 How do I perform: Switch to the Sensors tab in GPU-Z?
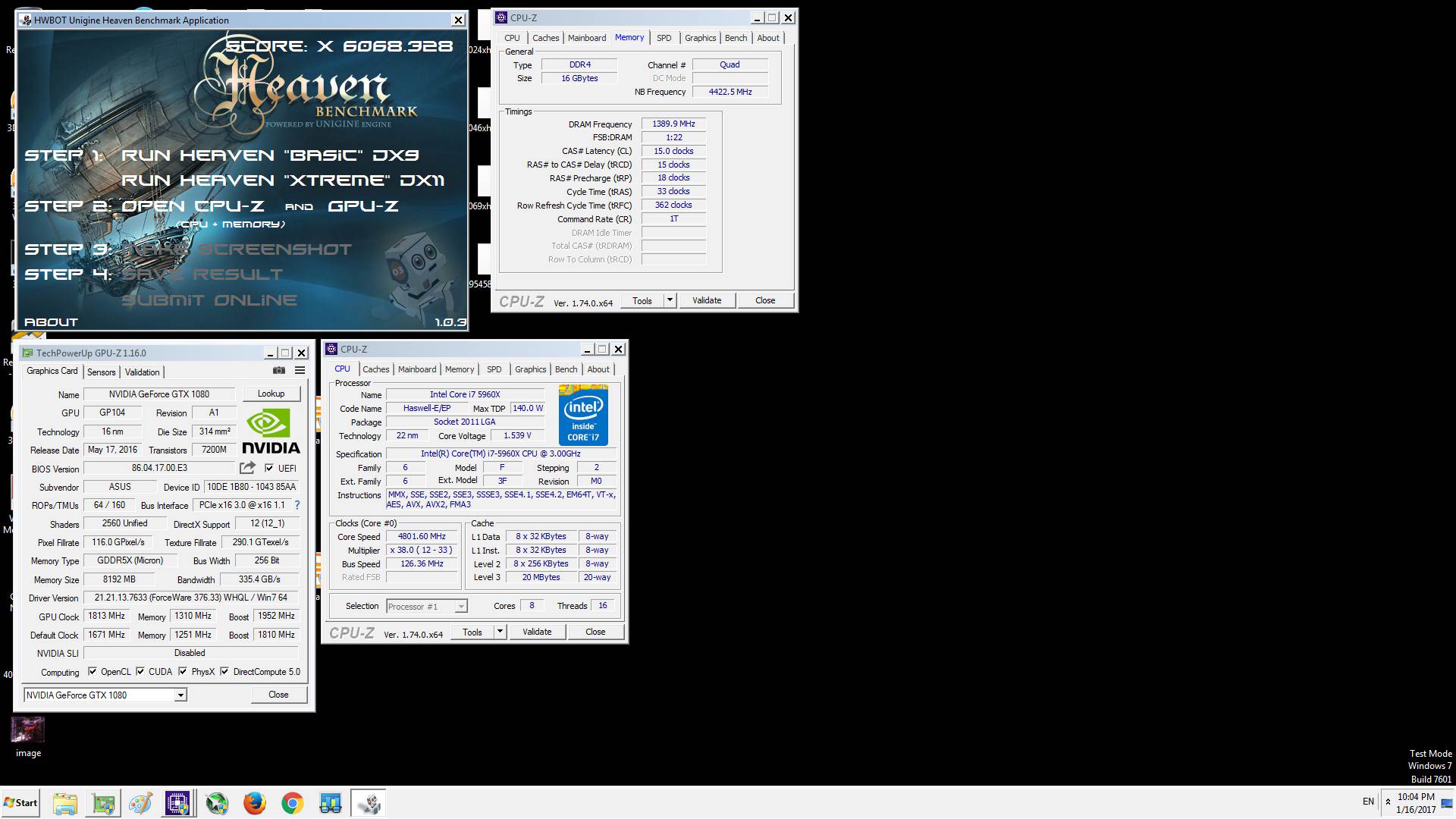pos(102,372)
